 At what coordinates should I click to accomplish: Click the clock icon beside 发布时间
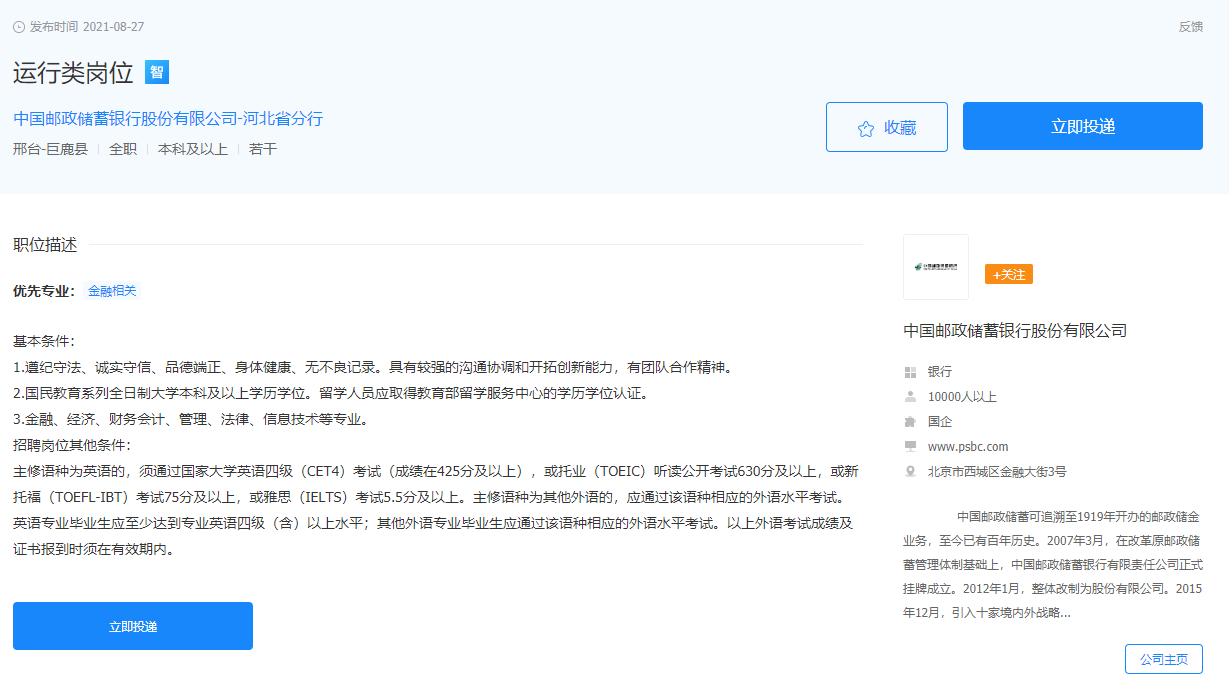click(19, 27)
